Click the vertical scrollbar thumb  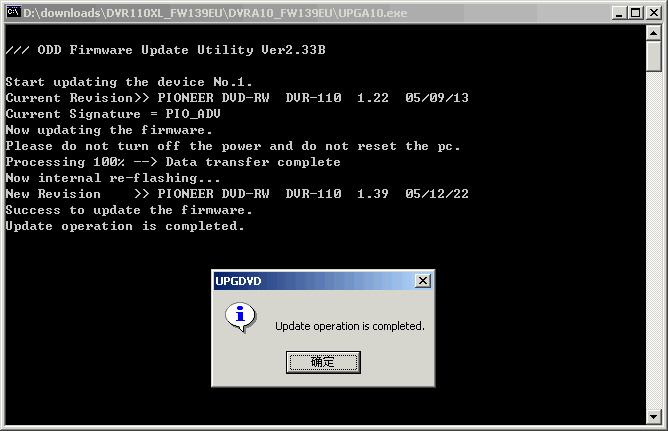654,56
